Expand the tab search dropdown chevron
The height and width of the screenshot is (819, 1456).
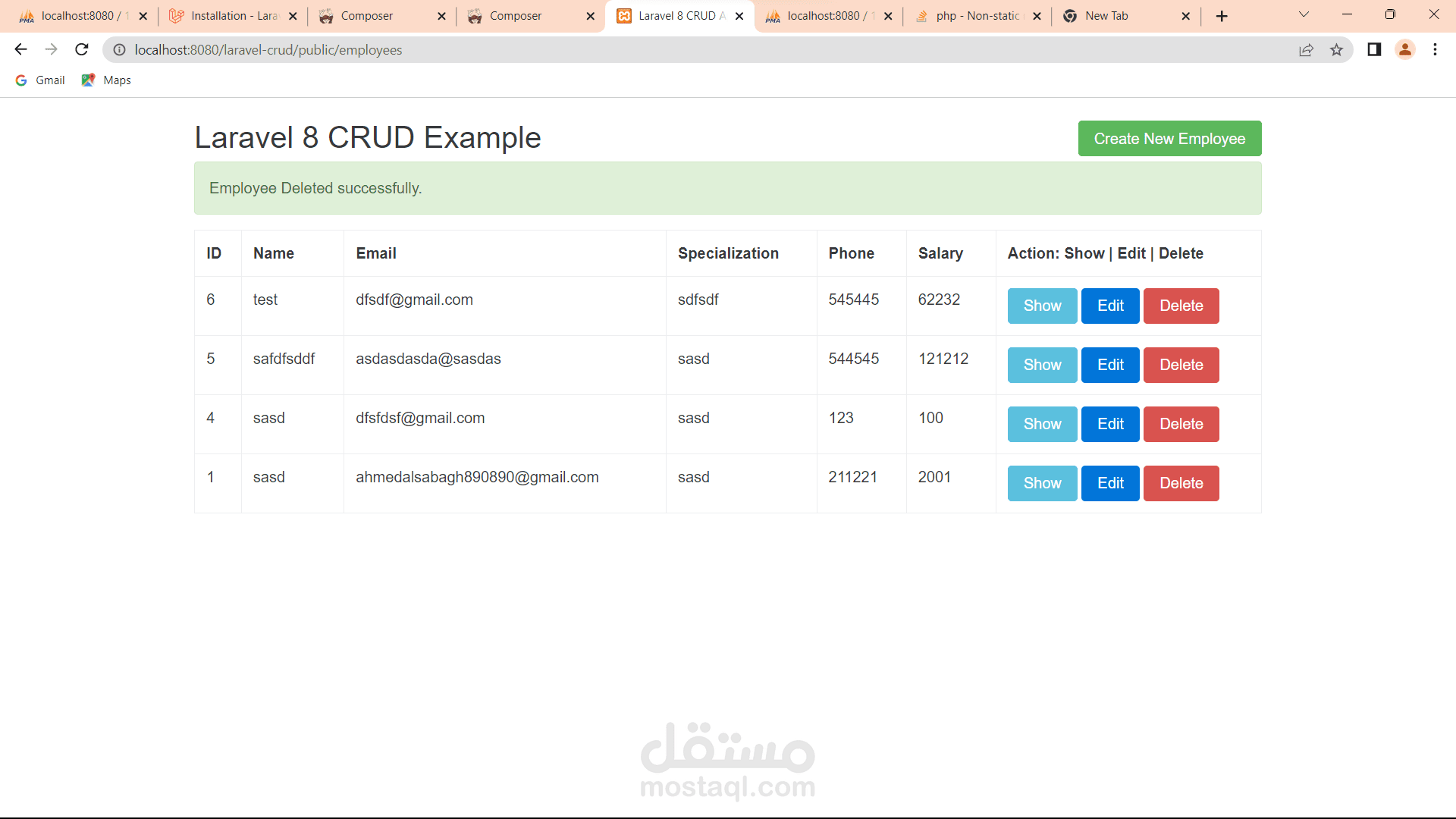[x=1304, y=14]
